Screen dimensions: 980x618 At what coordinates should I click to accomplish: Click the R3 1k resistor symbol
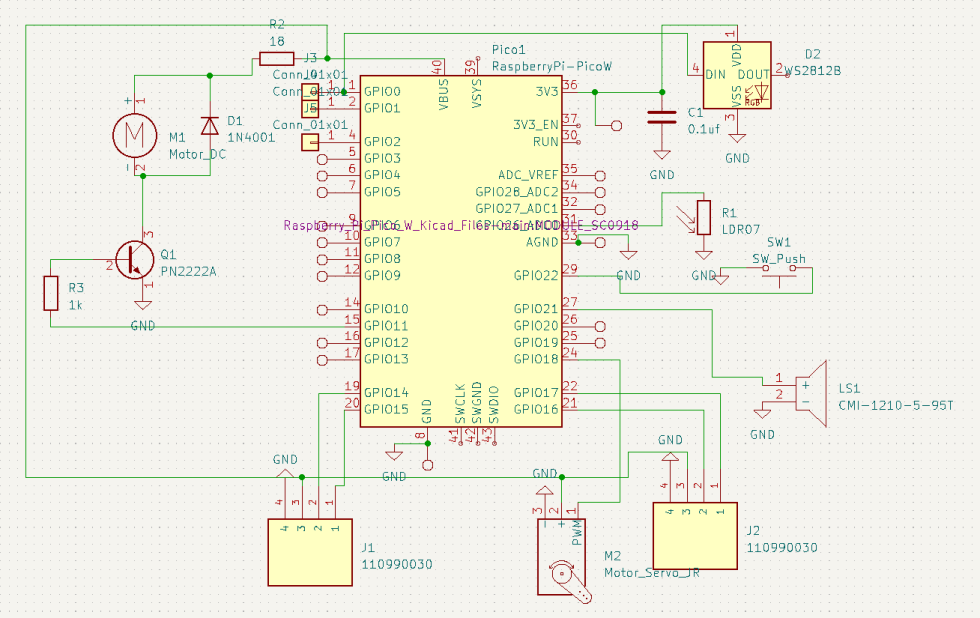pyautogui.click(x=52, y=293)
